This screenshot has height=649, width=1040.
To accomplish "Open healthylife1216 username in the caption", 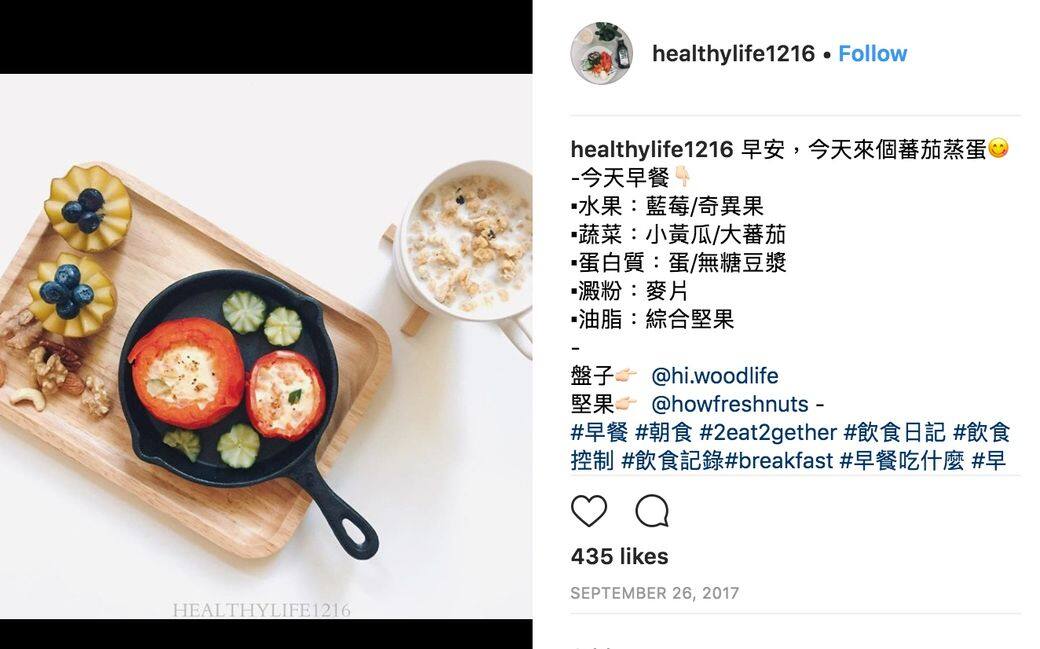I will point(652,149).
